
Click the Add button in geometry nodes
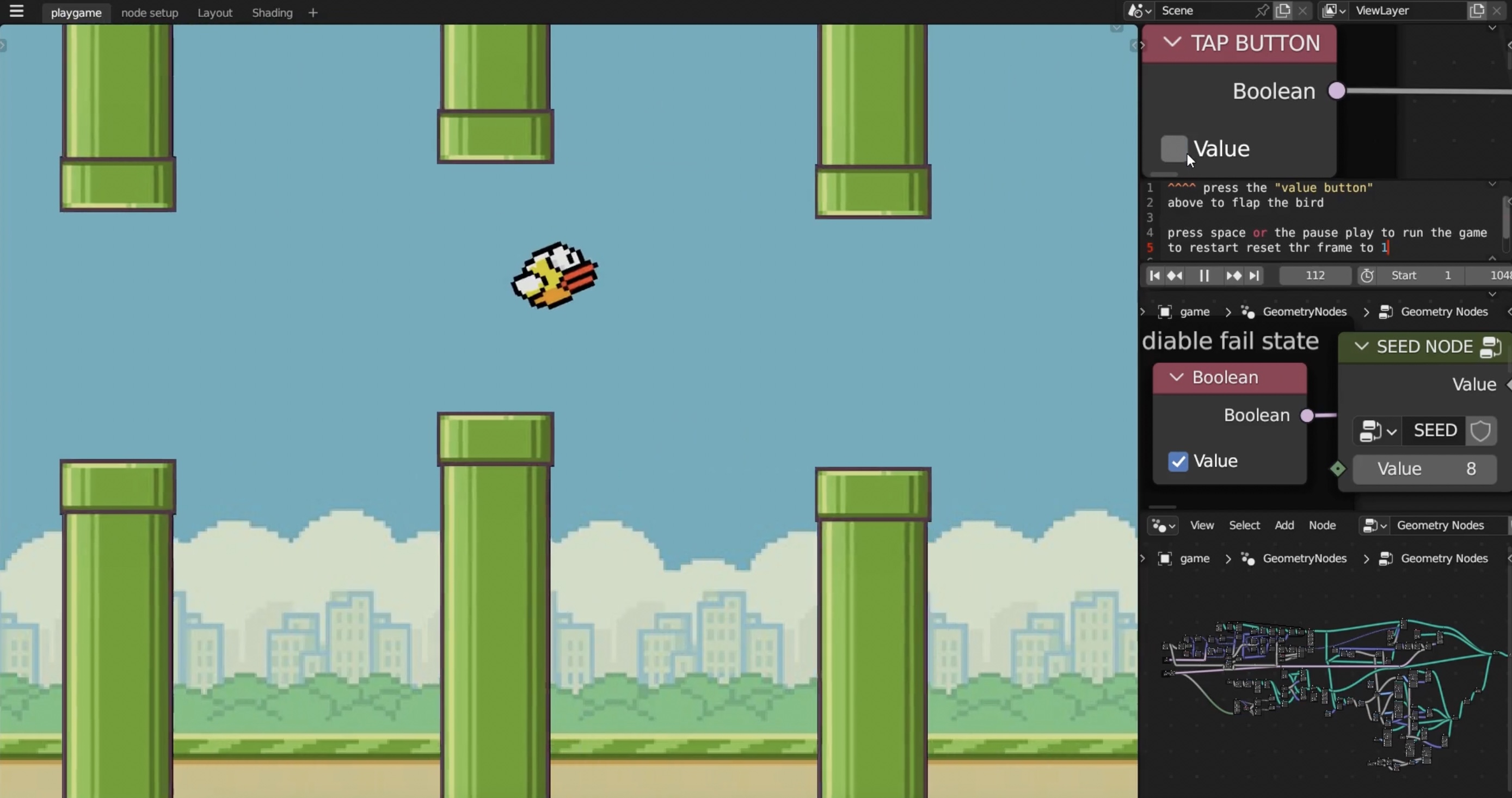pos(1283,525)
